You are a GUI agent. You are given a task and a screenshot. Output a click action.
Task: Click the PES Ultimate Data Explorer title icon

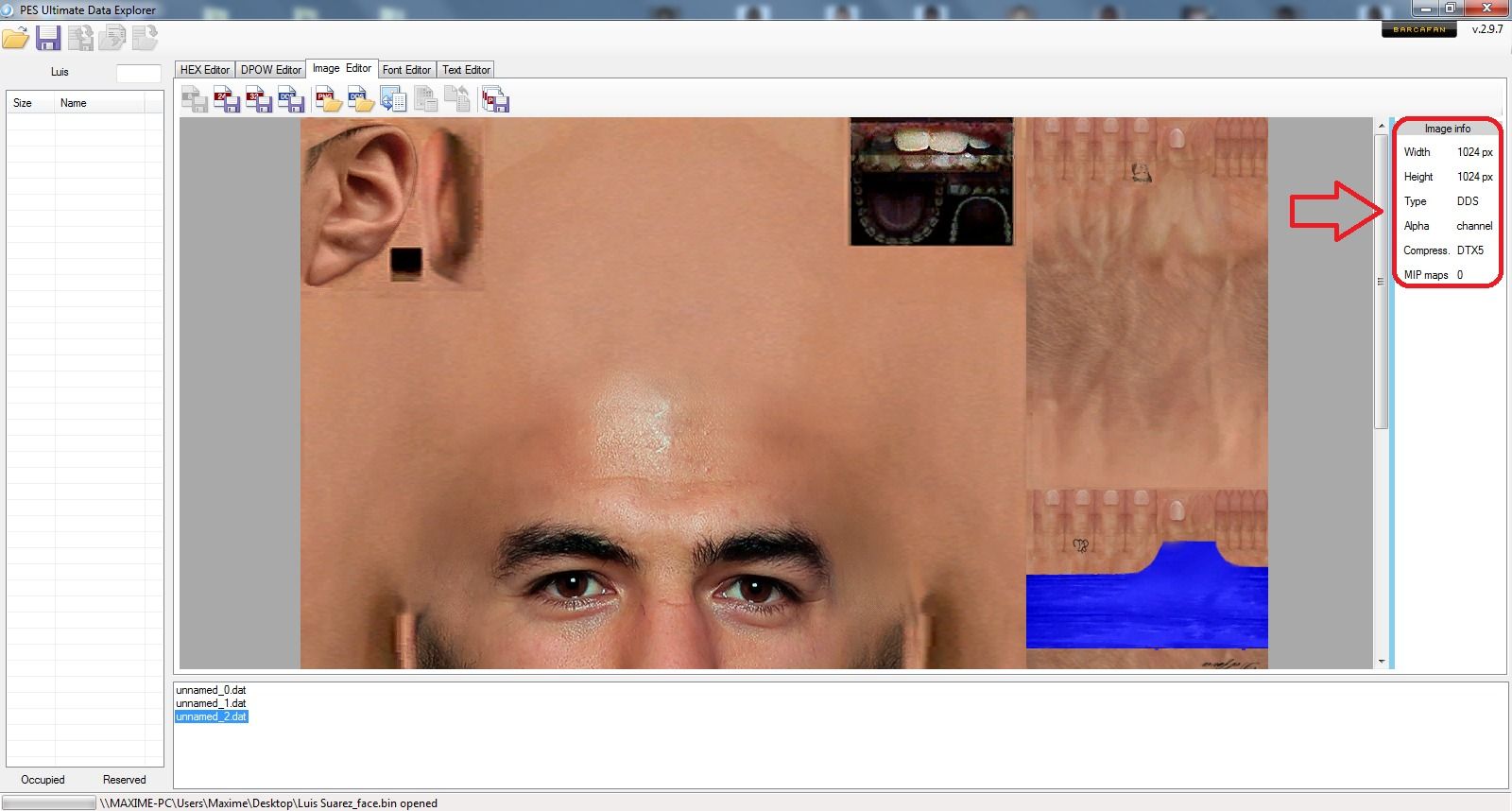(8, 9)
